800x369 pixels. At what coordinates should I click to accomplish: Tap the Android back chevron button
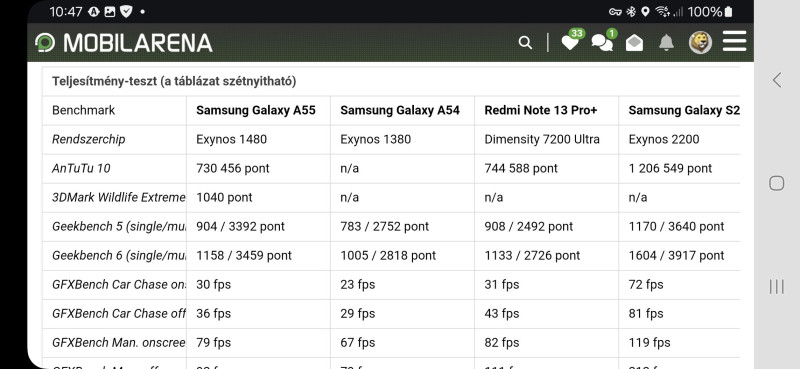[777, 80]
